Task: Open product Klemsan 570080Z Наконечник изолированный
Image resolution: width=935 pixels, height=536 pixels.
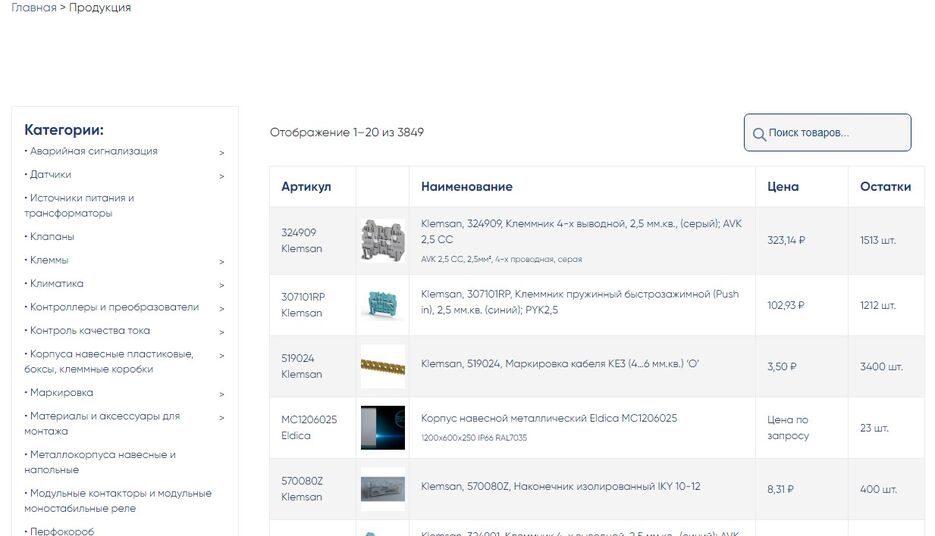Action: click(x=561, y=487)
